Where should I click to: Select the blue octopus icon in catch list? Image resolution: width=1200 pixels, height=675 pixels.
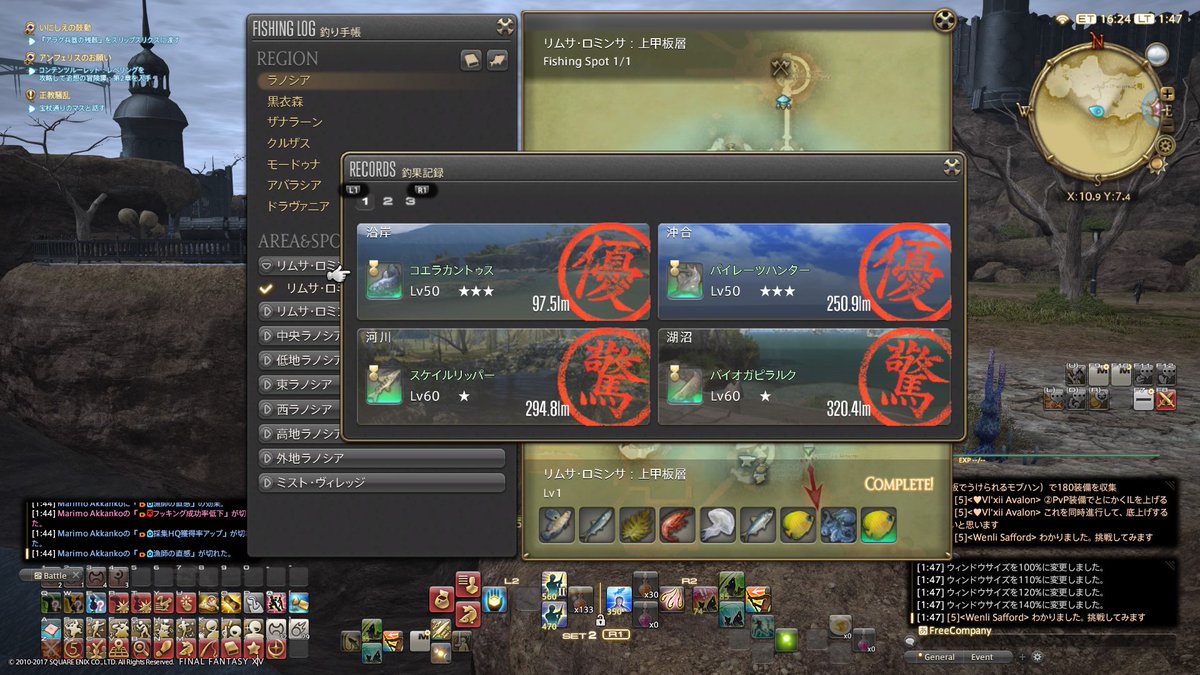point(837,525)
